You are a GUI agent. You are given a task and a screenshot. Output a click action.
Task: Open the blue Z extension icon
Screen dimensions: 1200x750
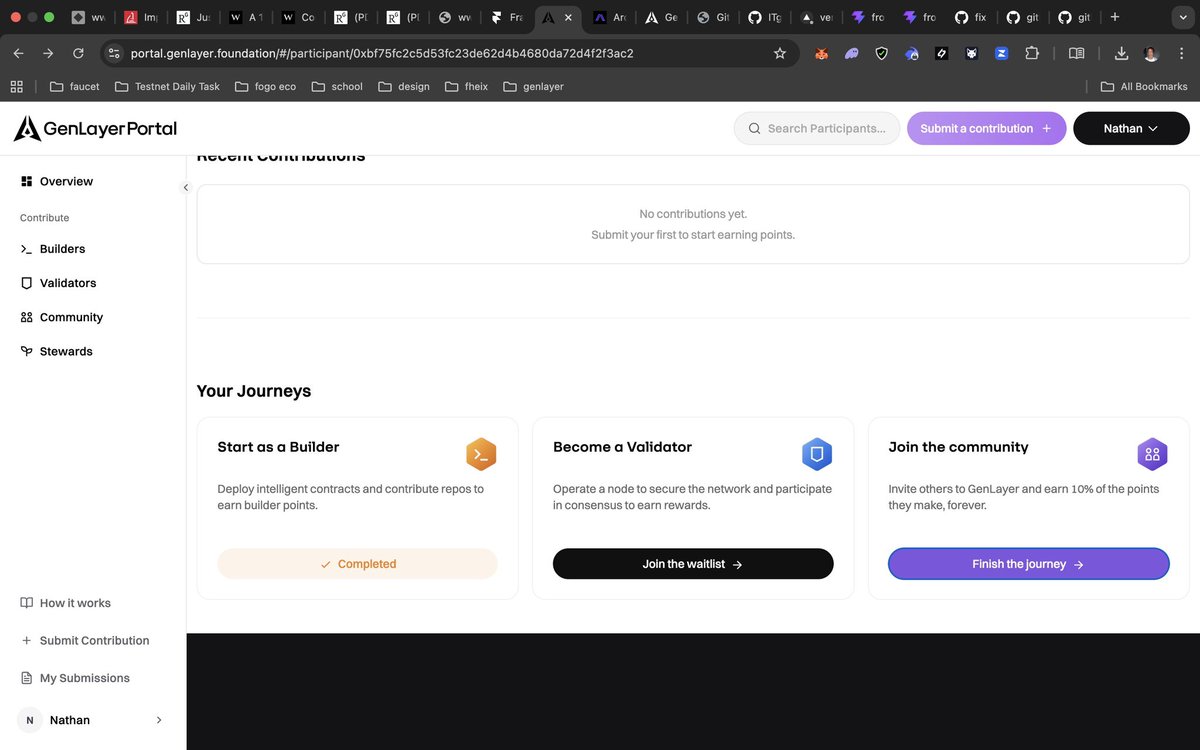1002,53
